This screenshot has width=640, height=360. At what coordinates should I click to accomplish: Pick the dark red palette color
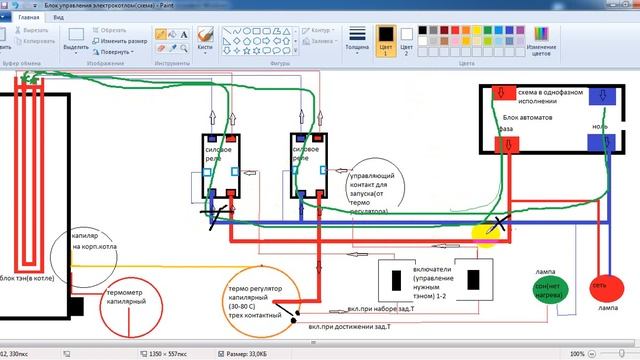click(444, 30)
